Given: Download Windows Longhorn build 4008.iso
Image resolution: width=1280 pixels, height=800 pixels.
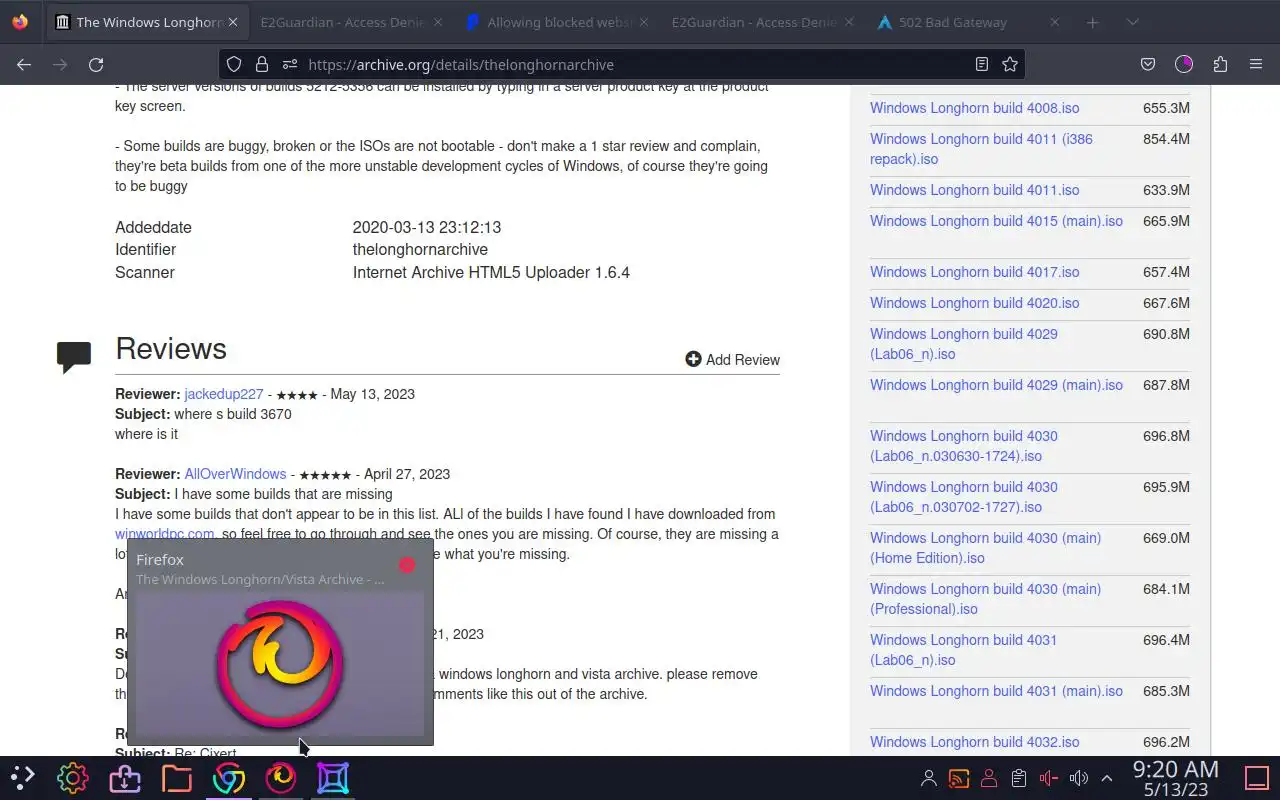Looking at the screenshot, I should [975, 108].
